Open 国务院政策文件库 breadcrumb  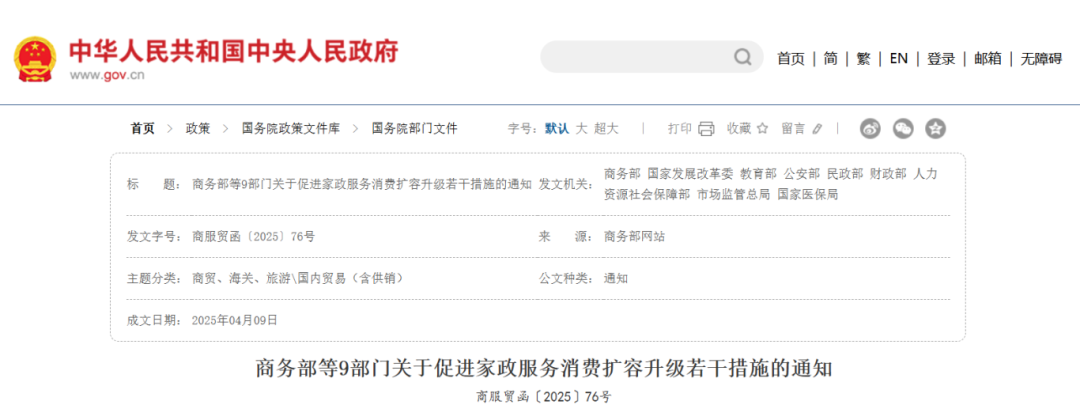[291, 128]
